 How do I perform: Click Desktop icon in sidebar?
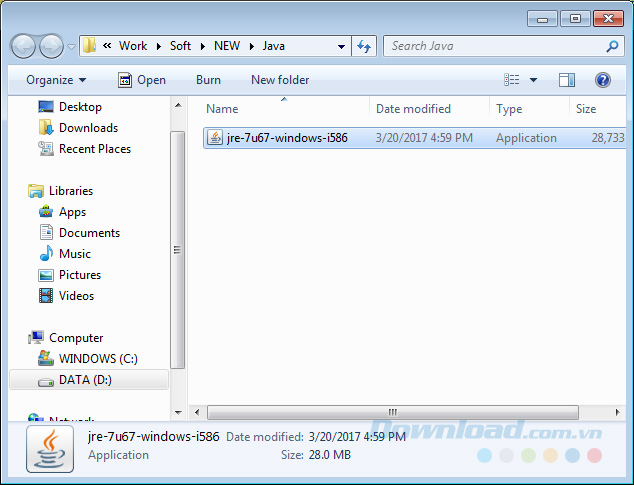click(46, 107)
